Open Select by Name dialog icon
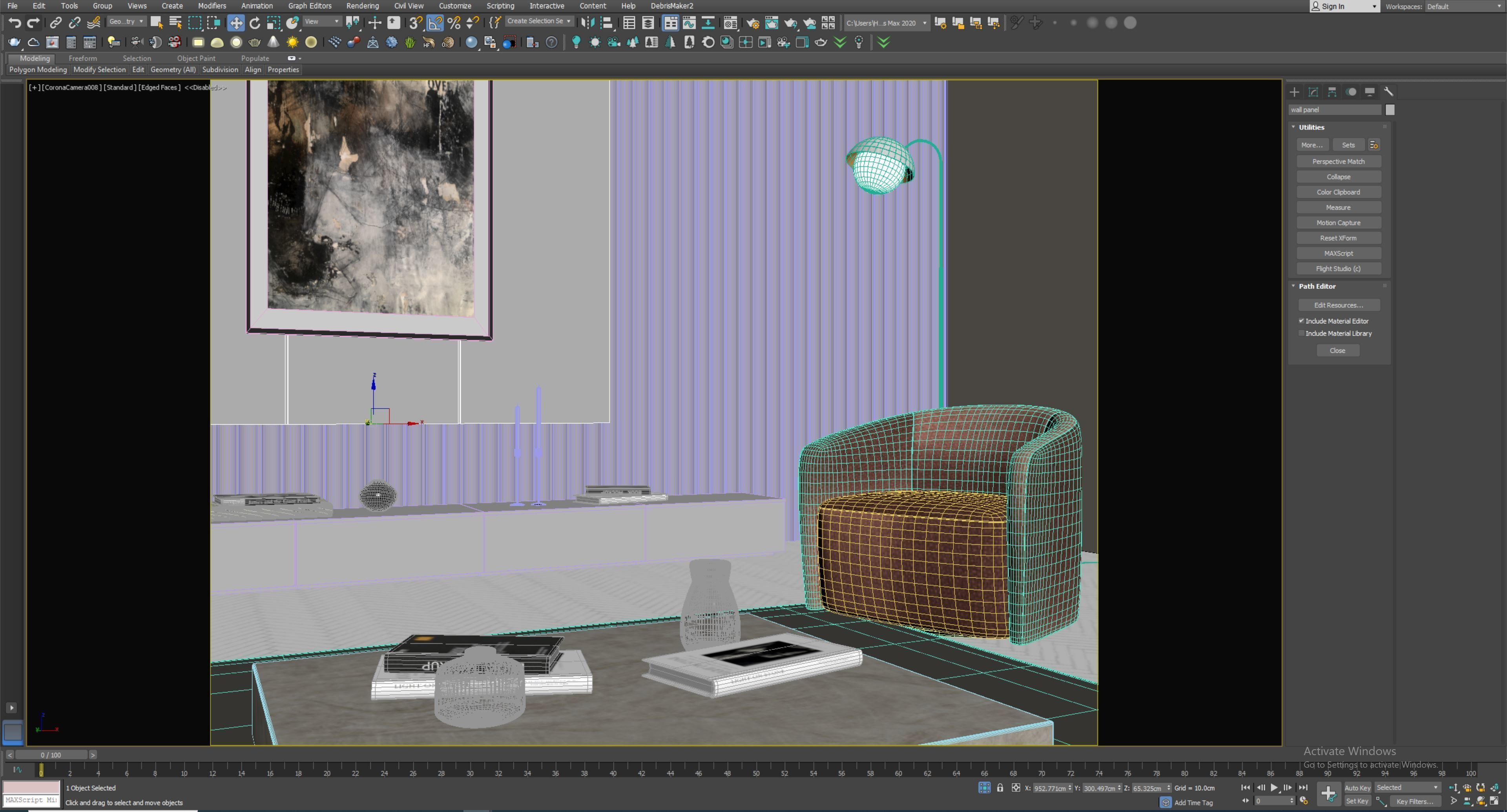 175,23
